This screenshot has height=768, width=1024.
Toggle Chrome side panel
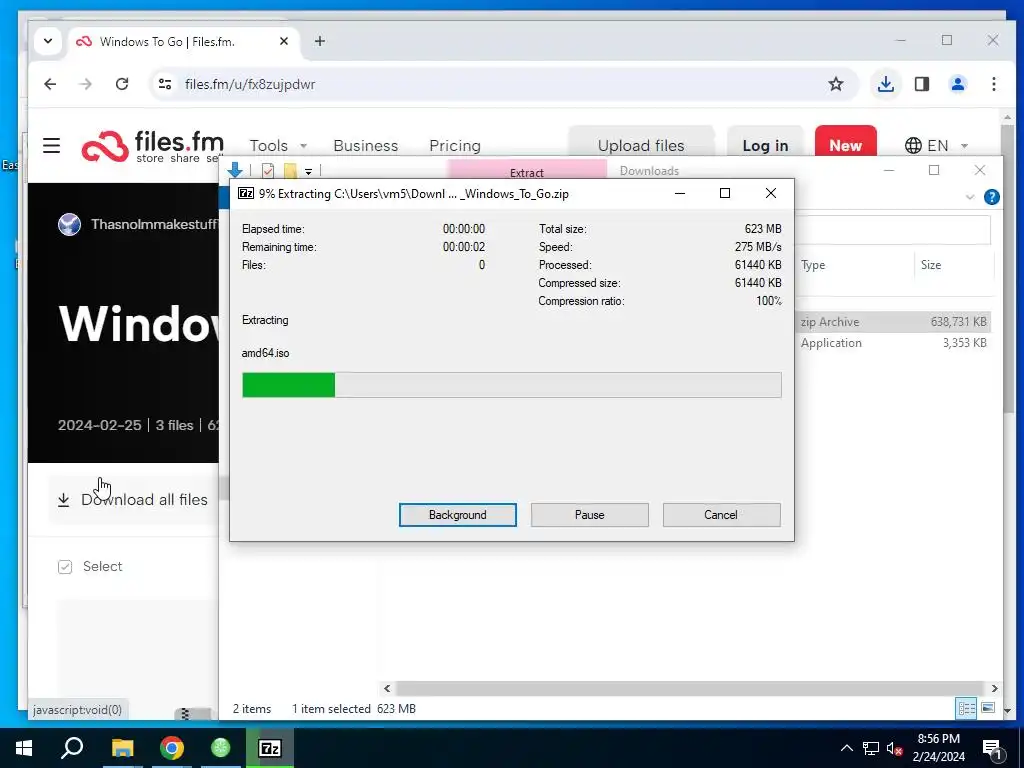coord(921,84)
